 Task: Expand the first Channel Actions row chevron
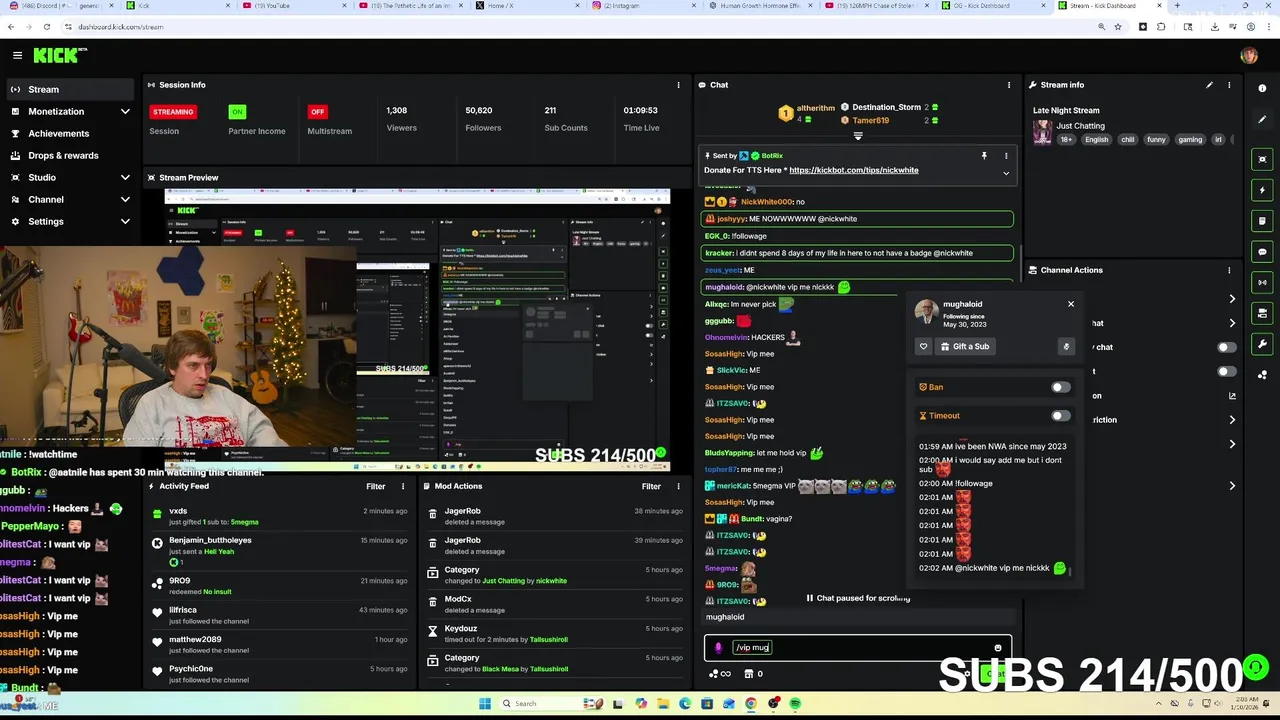[1232, 299]
